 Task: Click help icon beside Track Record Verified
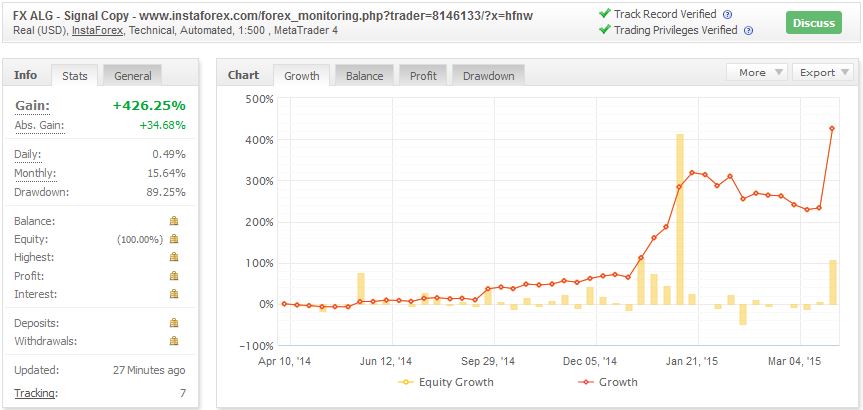click(x=728, y=15)
